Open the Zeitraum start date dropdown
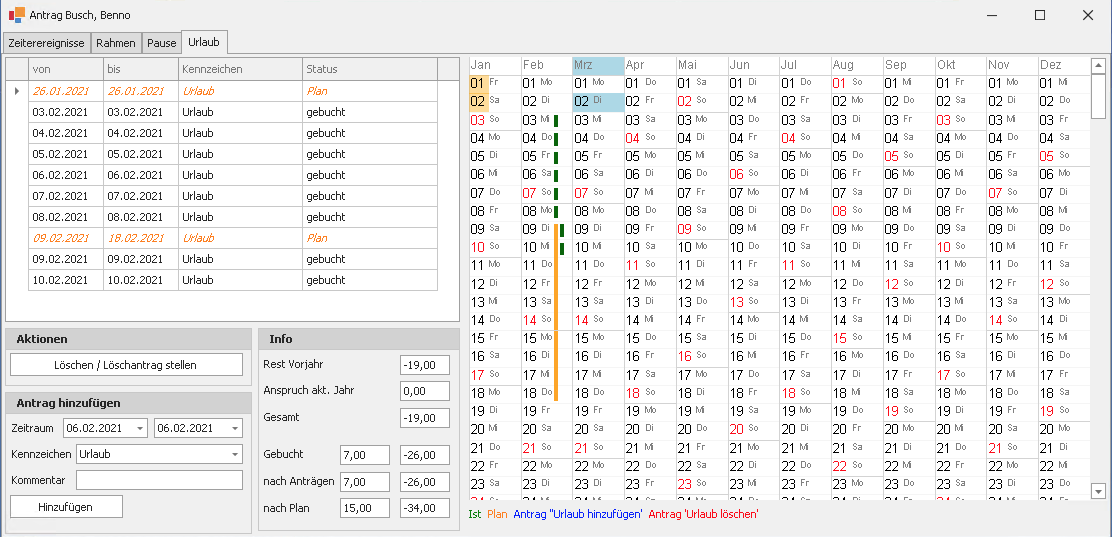The width and height of the screenshot is (1112, 537). tap(139, 428)
